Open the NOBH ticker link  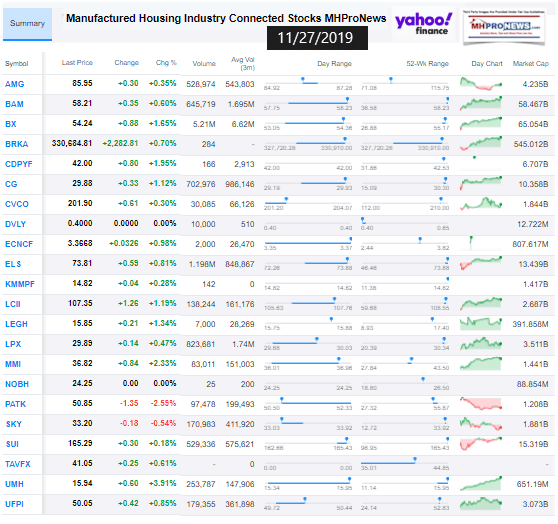click(17, 384)
